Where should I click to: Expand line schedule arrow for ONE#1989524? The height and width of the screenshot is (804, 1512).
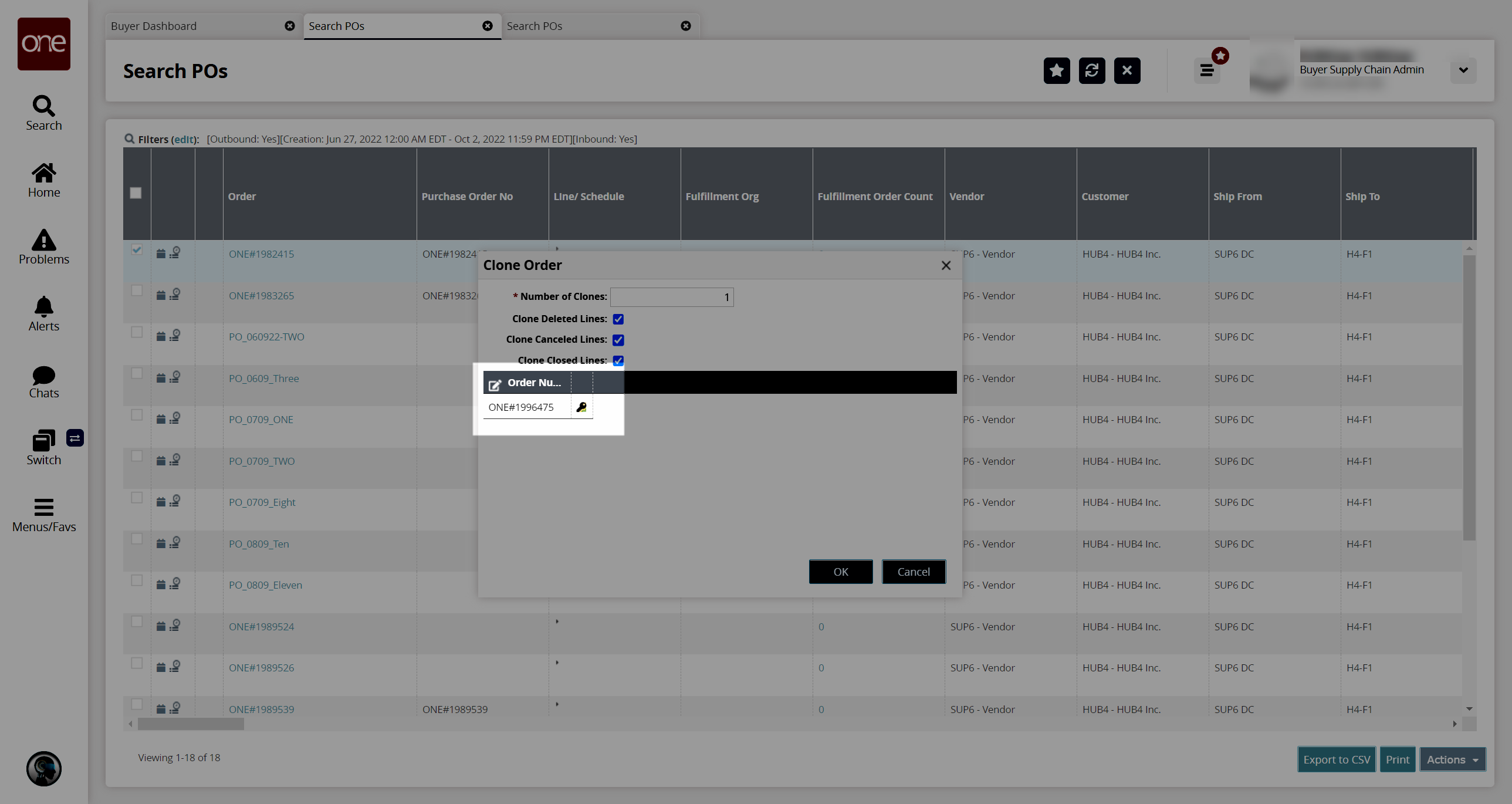pos(557,621)
